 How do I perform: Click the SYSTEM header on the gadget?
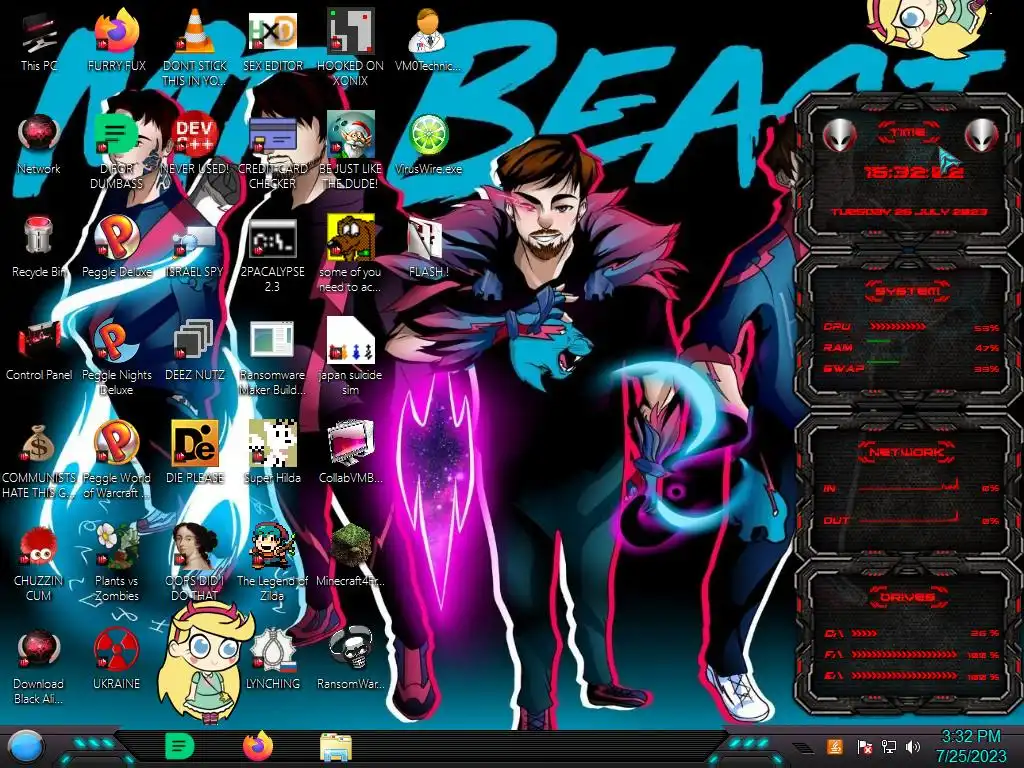[908, 291]
